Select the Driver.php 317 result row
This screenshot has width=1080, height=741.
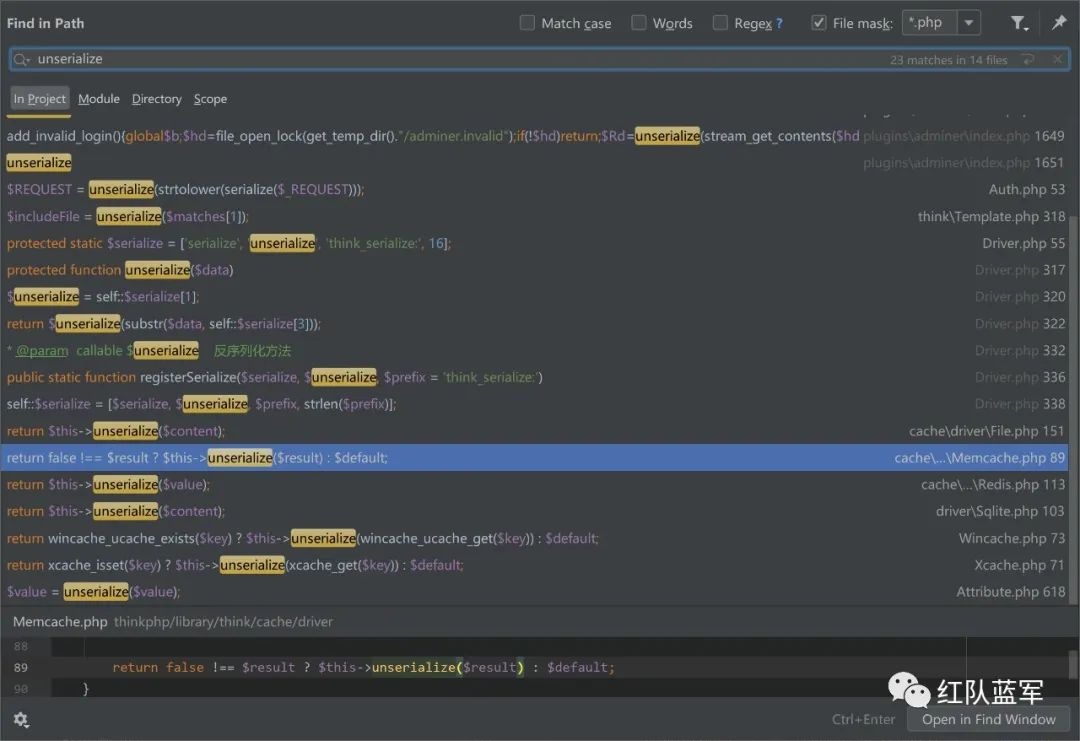click(534, 270)
